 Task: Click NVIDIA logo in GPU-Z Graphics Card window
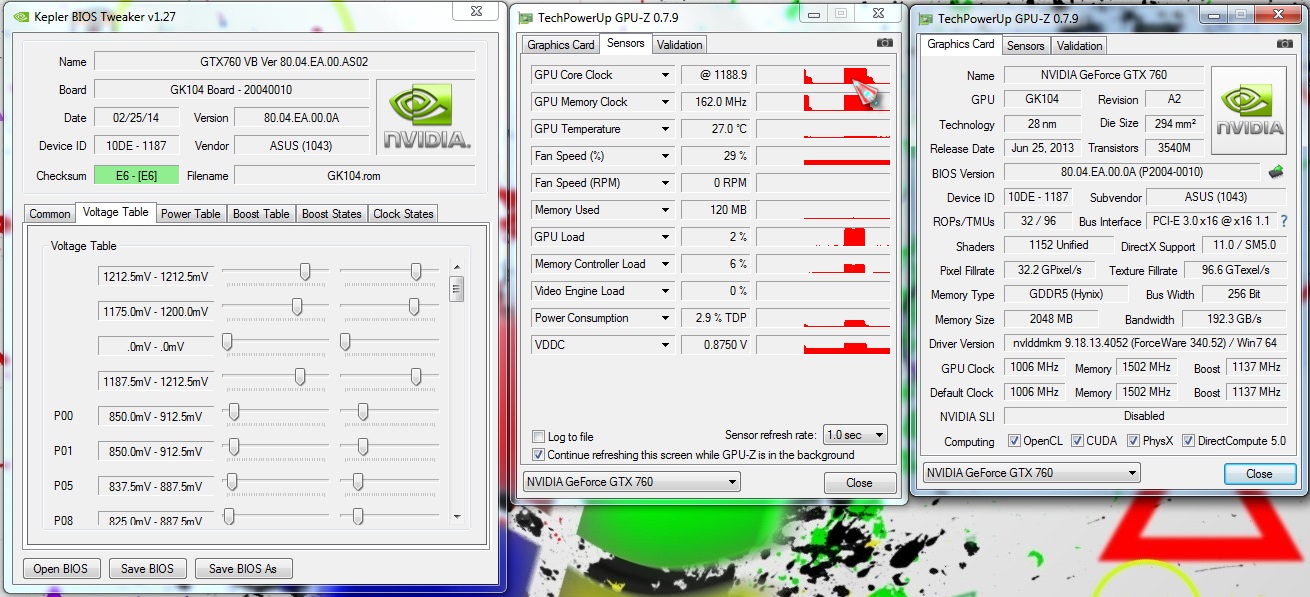coord(1248,110)
